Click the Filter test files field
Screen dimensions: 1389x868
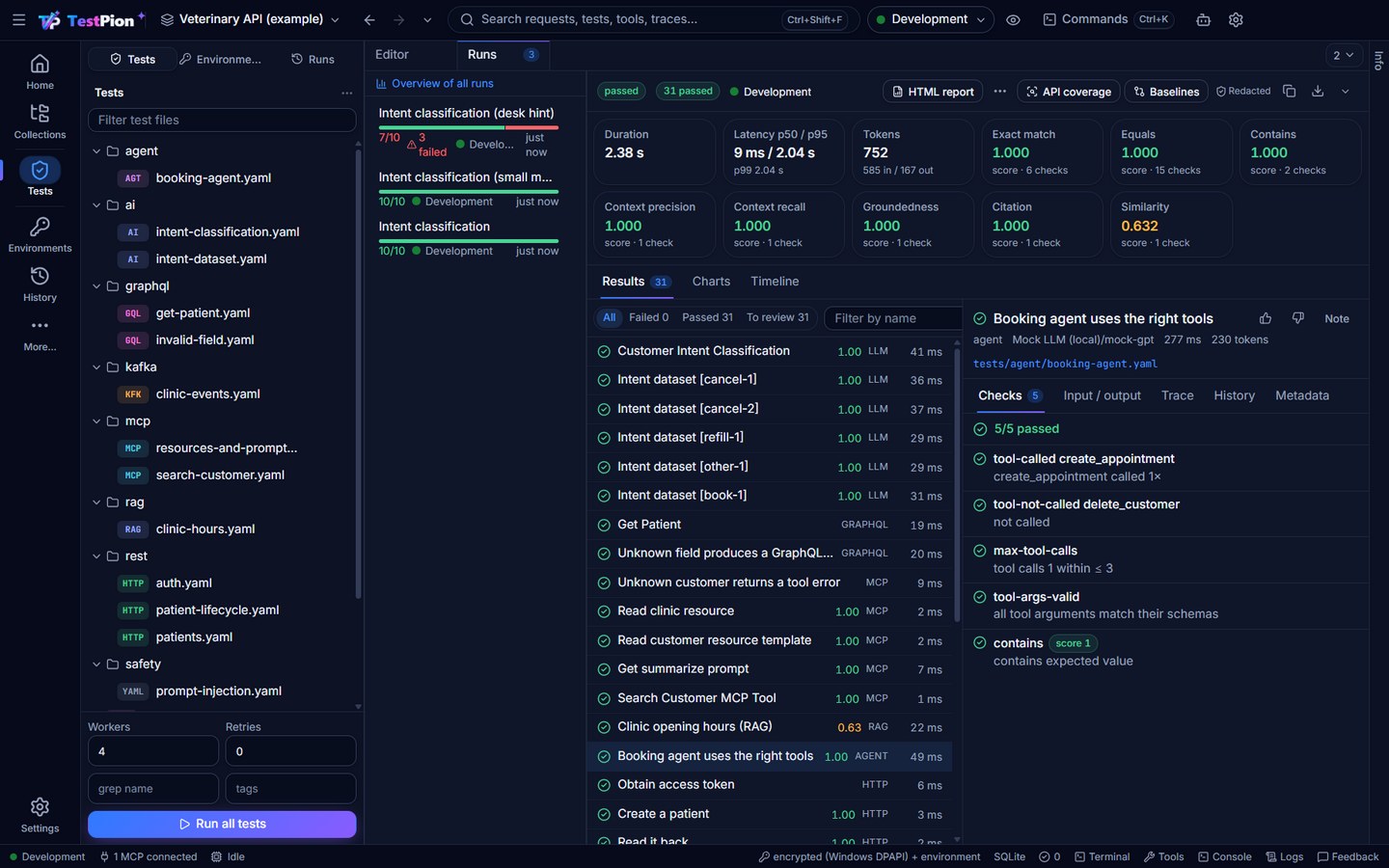point(222,121)
